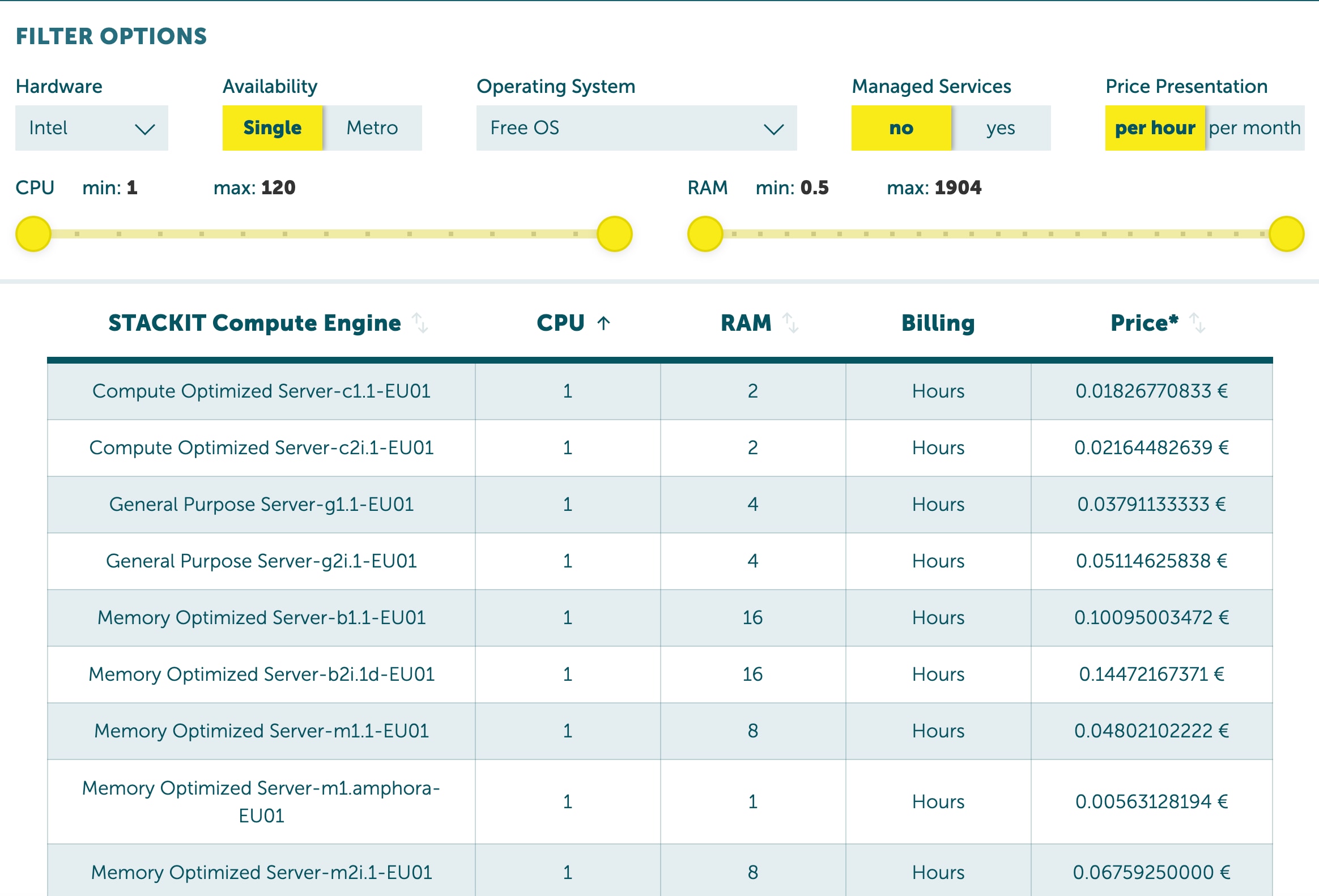Click the CPU maximum slider handle
This screenshot has width=1319, height=896.
tap(615, 234)
